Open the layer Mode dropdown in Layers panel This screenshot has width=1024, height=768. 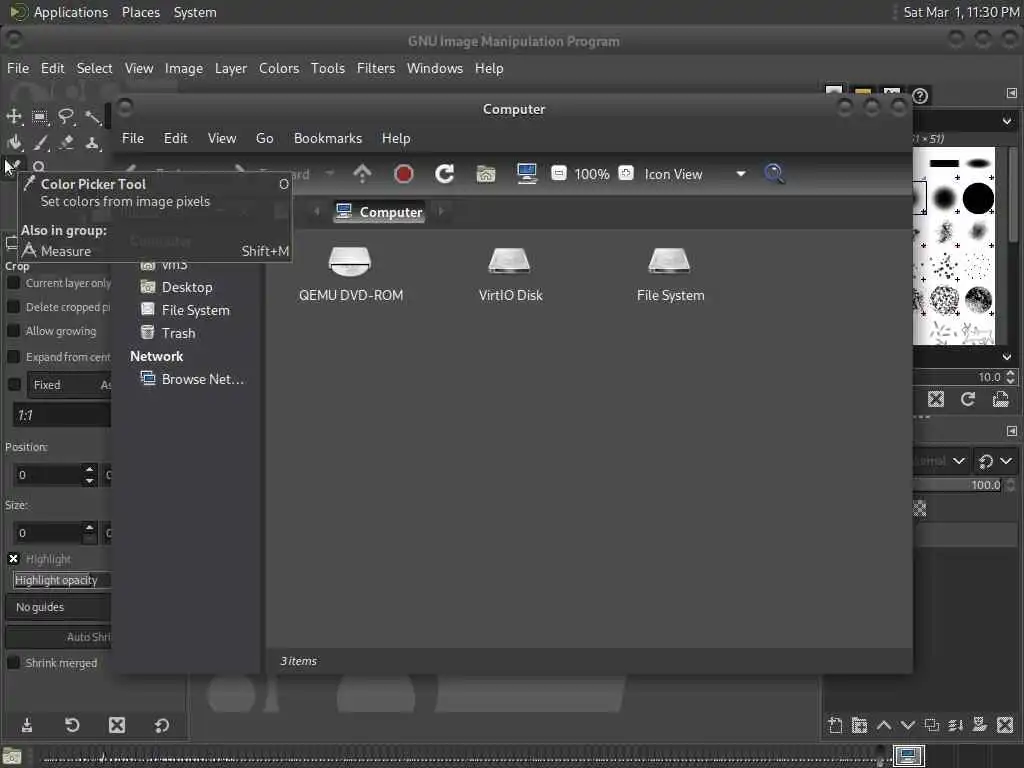click(941, 461)
